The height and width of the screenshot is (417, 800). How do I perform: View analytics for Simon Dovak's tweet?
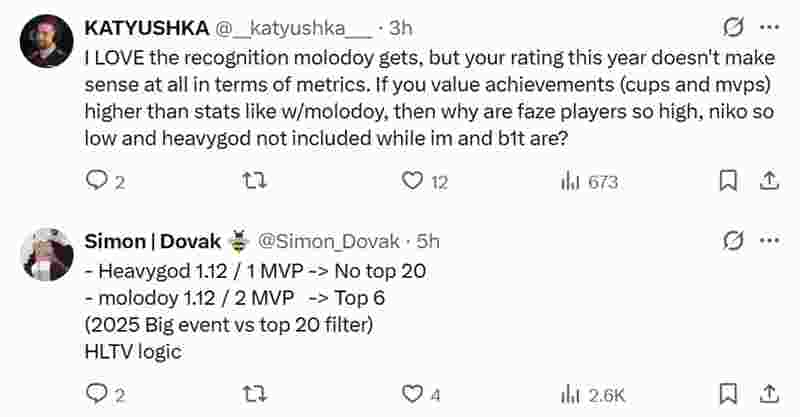[571, 394]
